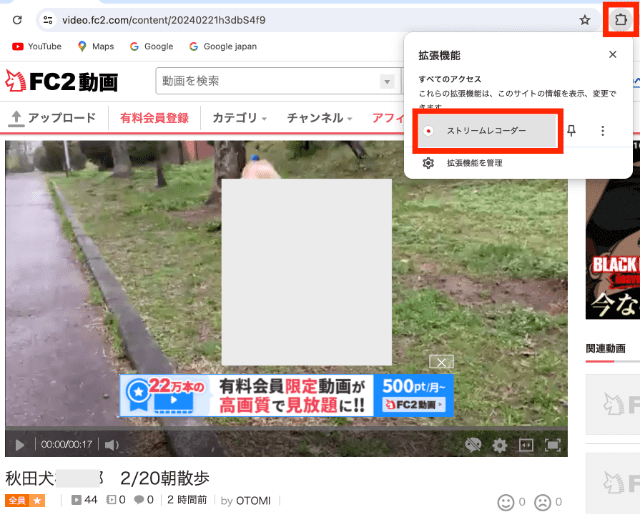Screen dimensions: 640x515
Task: Click the 全員 star badge
Action: click(25, 500)
